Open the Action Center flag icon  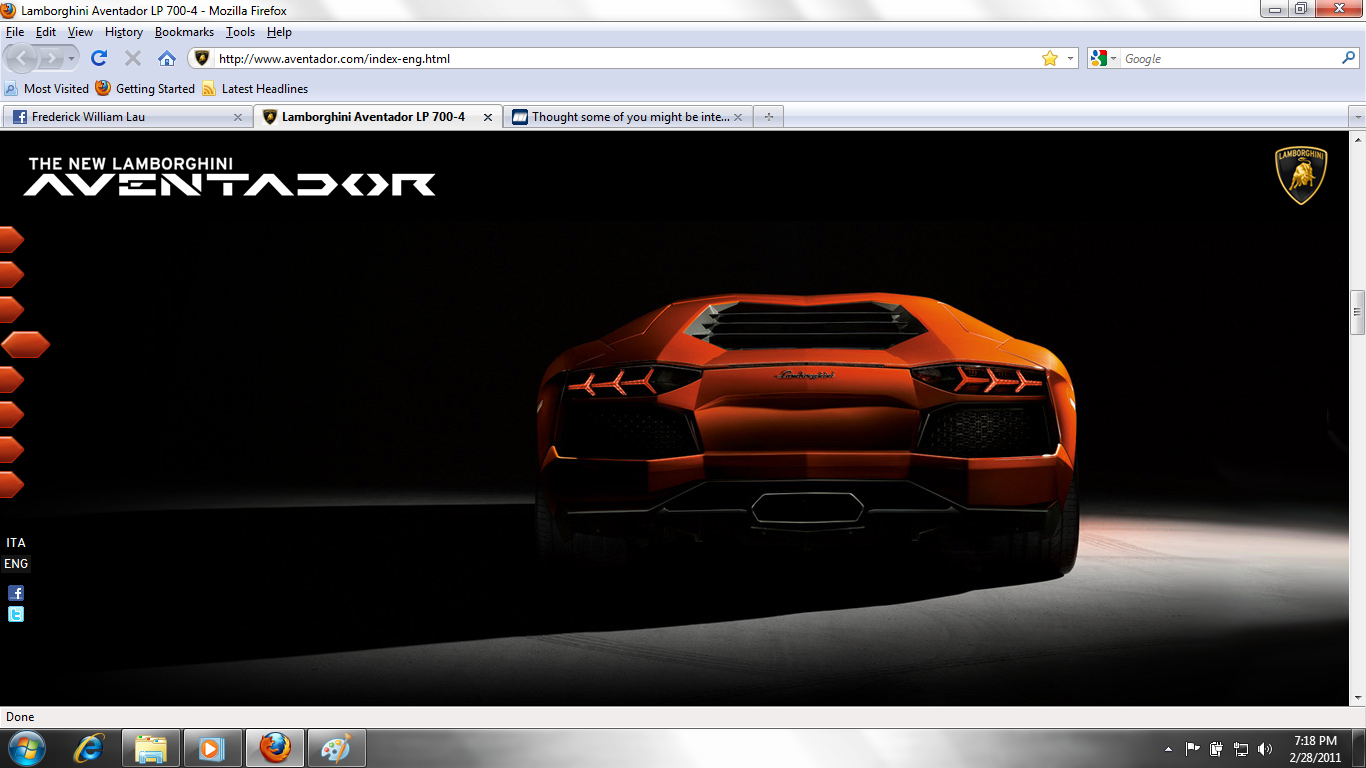(x=1192, y=748)
